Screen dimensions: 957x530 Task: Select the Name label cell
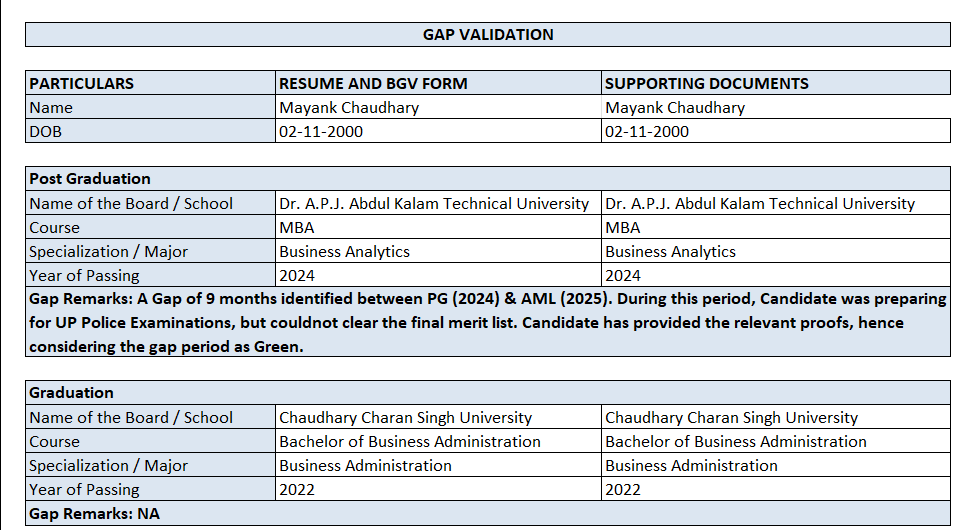click(x=51, y=108)
